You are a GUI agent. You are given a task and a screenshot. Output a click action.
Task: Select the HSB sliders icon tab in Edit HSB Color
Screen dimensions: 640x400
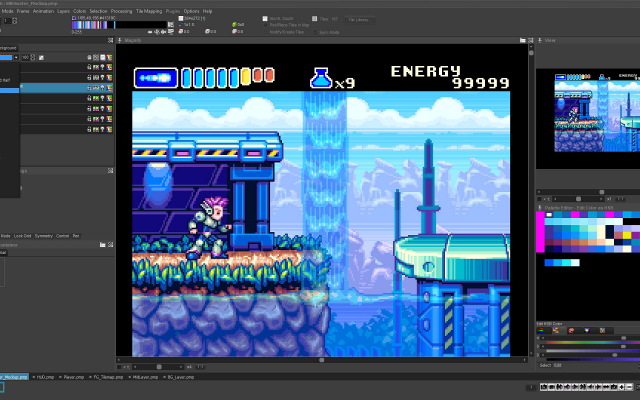point(556,330)
